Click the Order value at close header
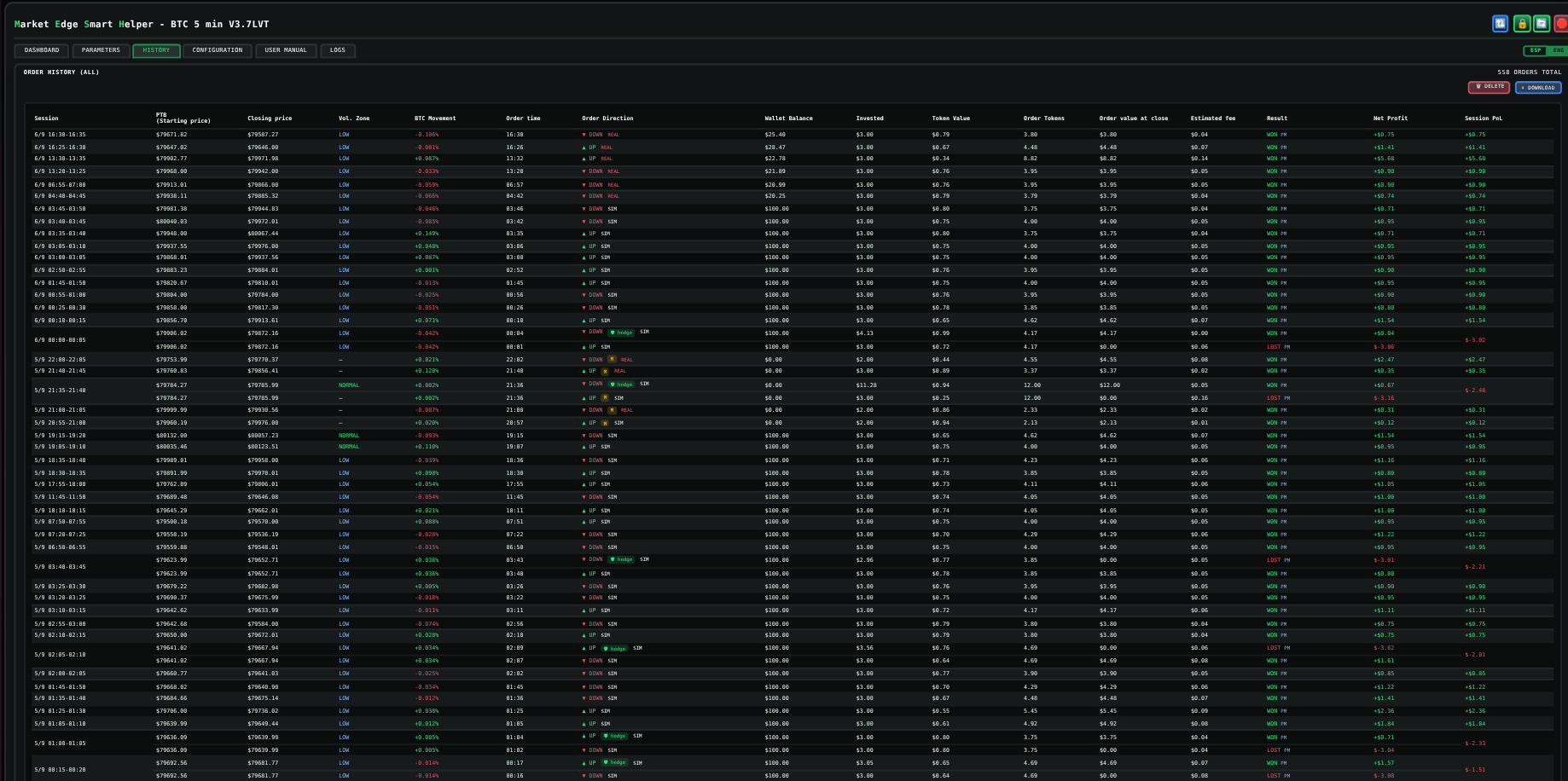Viewport: 1568px width, 781px height. [1134, 119]
